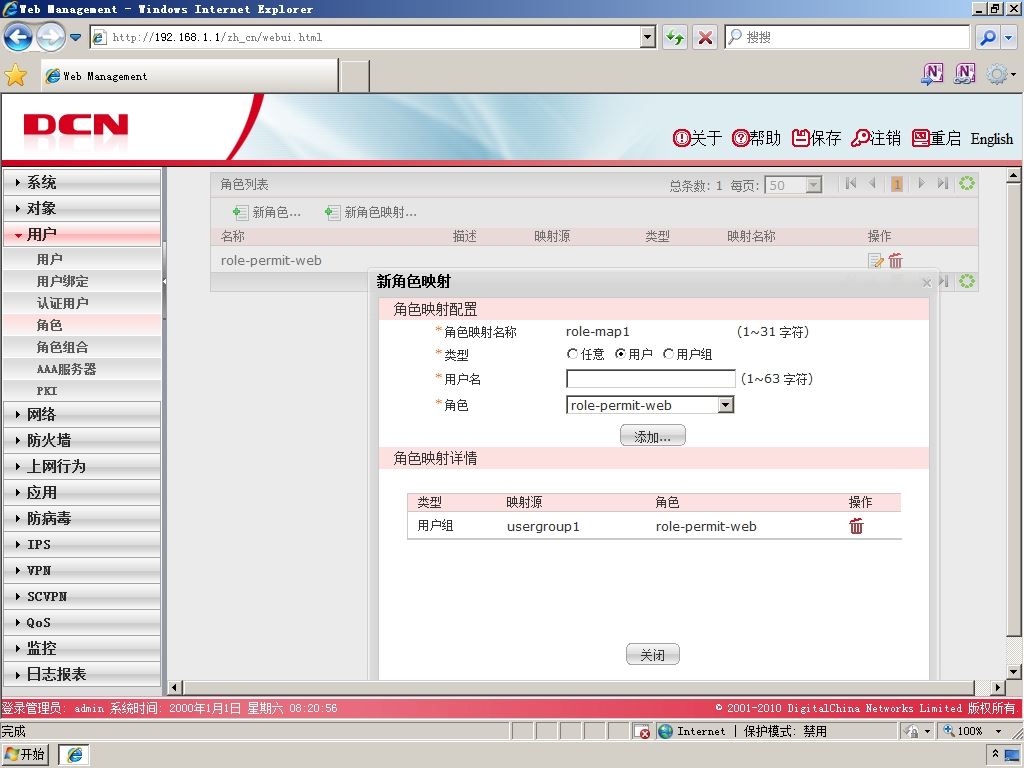
Task: Expand the 日志报表 menu section
Action: point(82,674)
